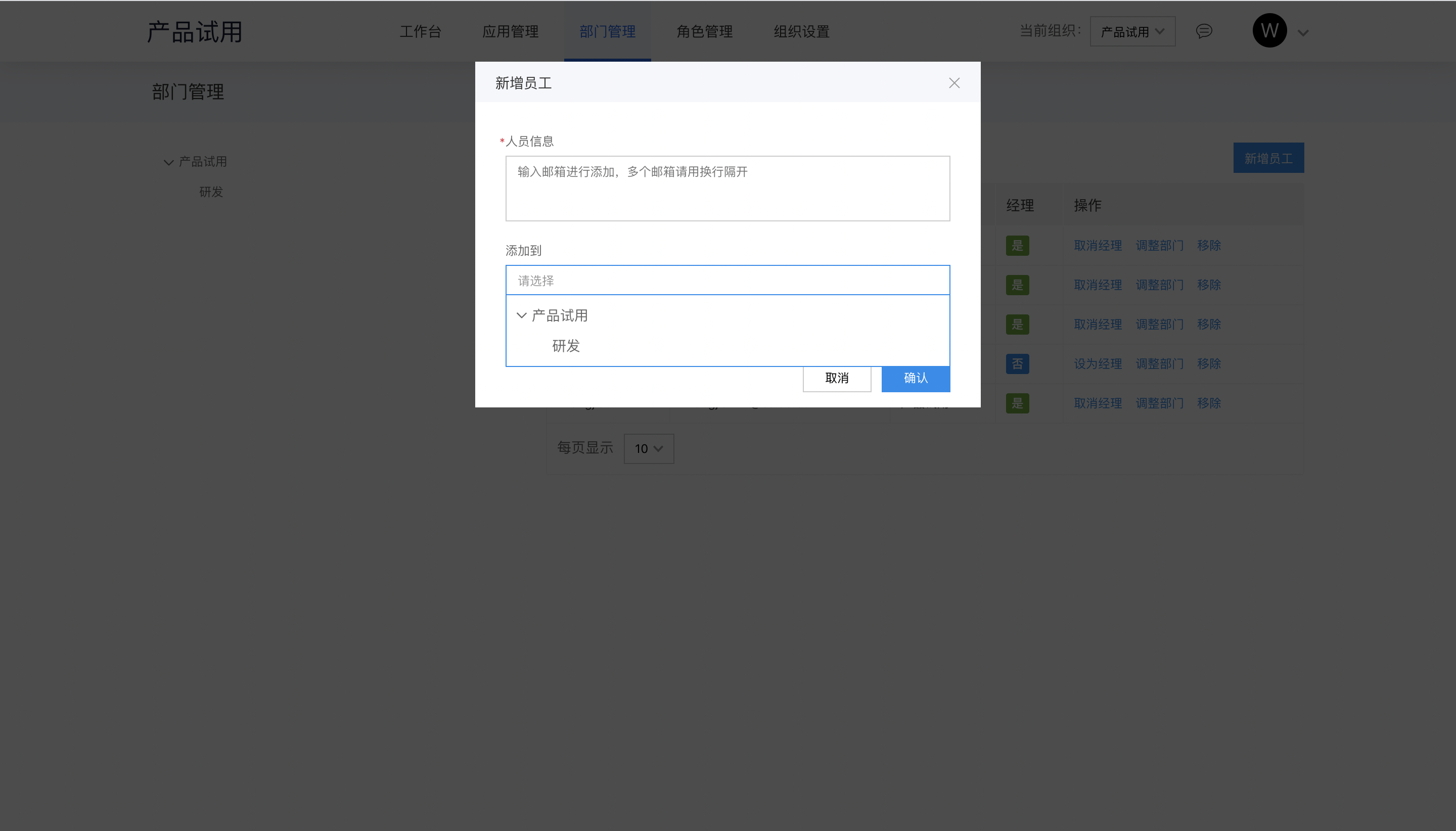Image resolution: width=1456 pixels, height=831 pixels.
Task: Collapse 产品试用 in the dropdown tree
Action: point(521,315)
